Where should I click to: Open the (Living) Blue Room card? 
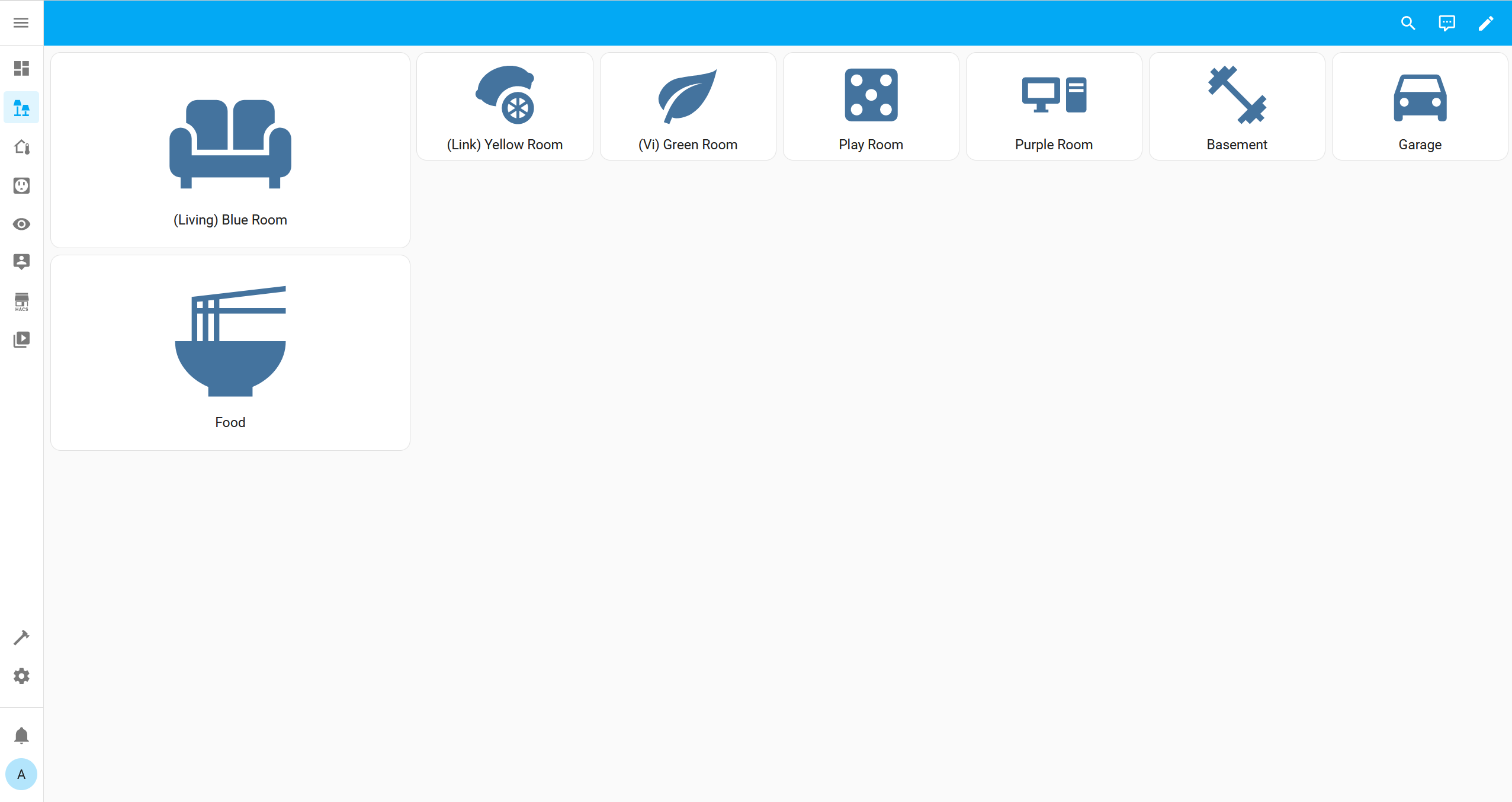pyautogui.click(x=230, y=150)
